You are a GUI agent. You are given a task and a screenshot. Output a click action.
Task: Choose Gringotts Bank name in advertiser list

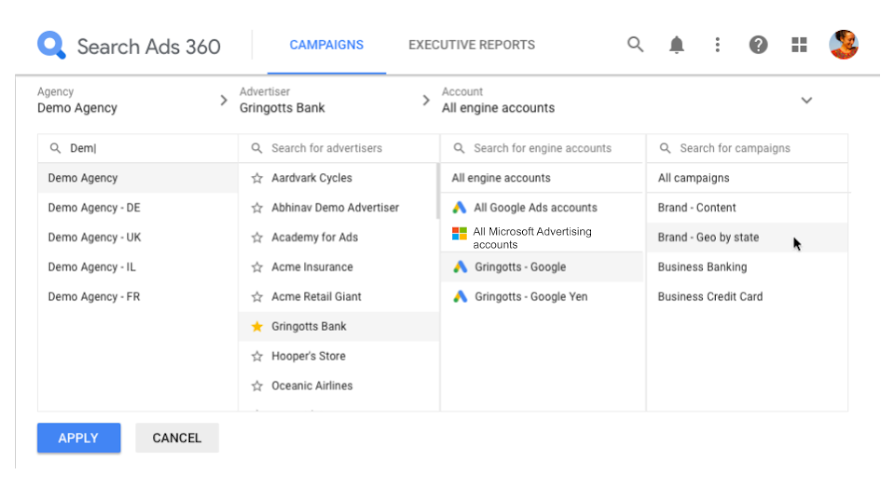point(309,327)
